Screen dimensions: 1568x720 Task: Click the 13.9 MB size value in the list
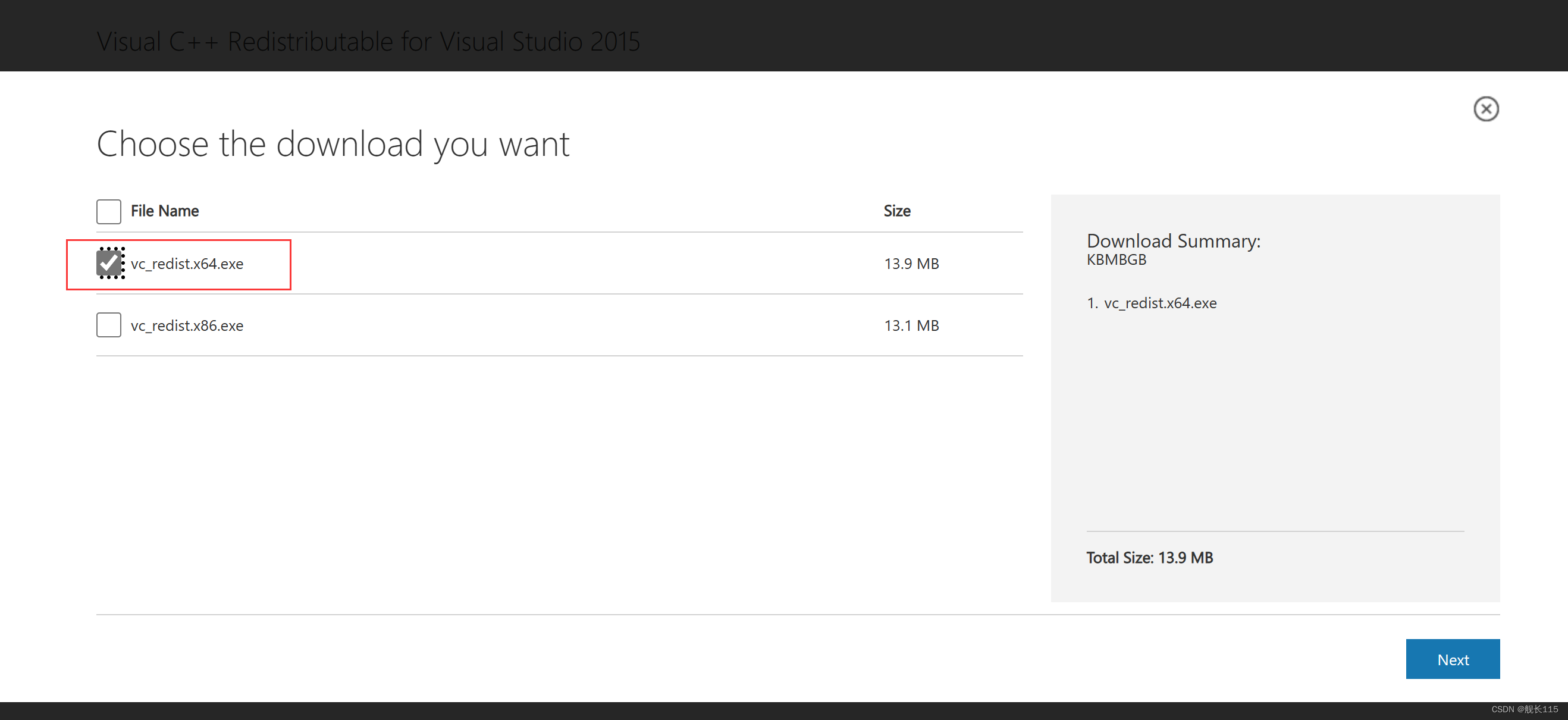(911, 264)
